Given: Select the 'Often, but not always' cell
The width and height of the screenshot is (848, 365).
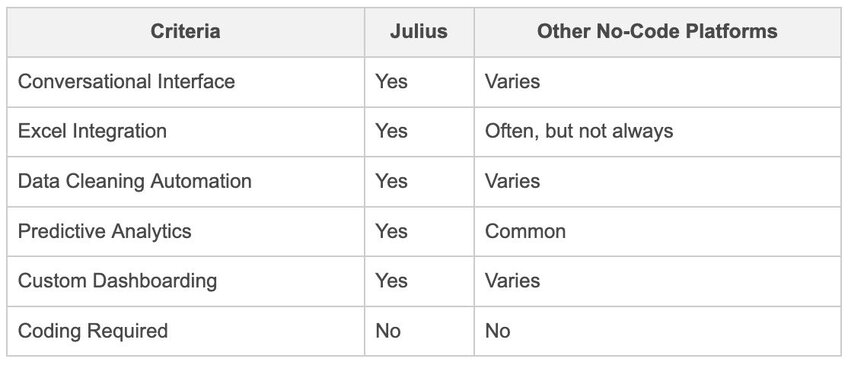Looking at the screenshot, I should click(x=657, y=131).
